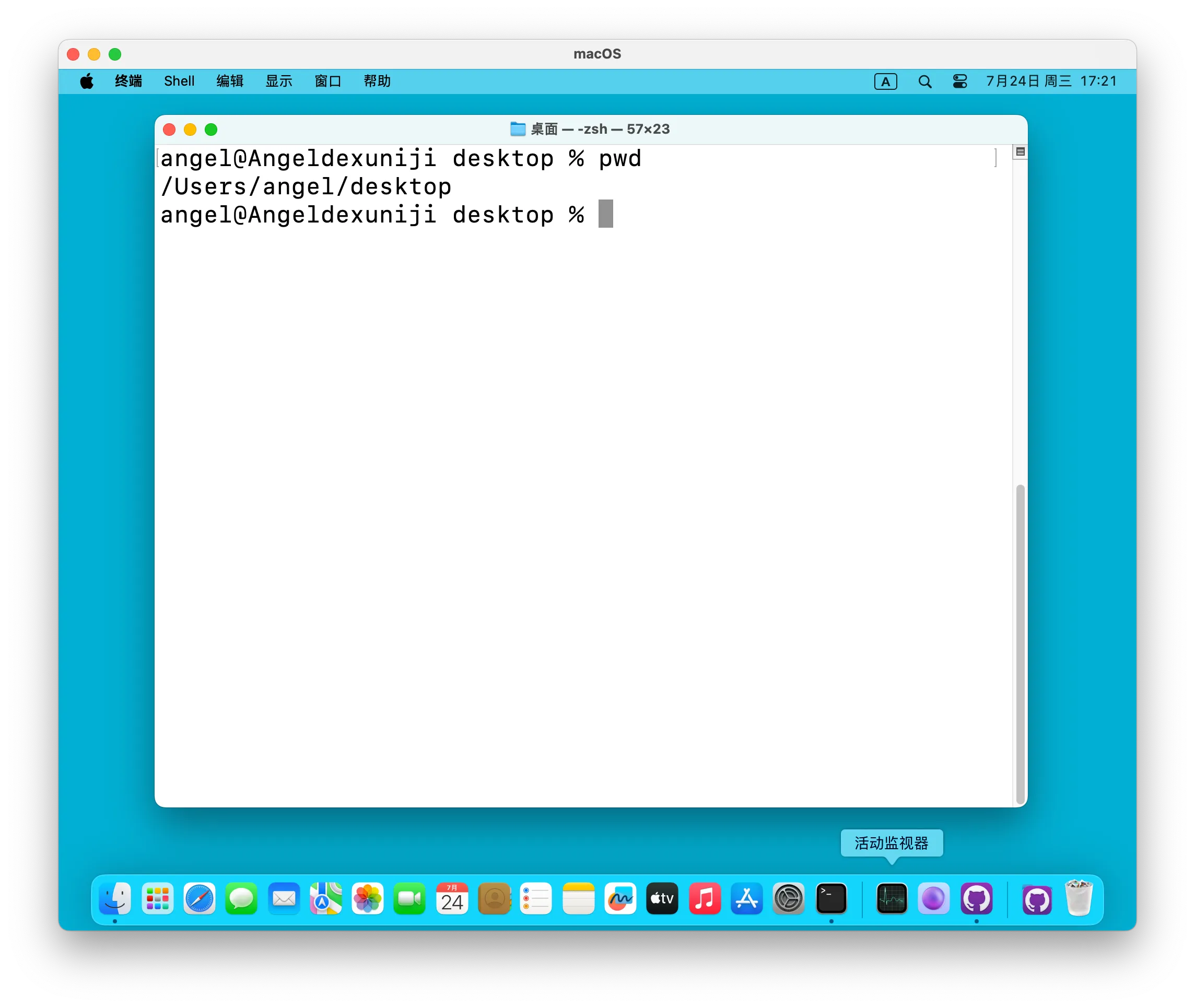The width and height of the screenshot is (1195, 1008).
Task: Switch input source via A icon
Action: click(x=885, y=81)
